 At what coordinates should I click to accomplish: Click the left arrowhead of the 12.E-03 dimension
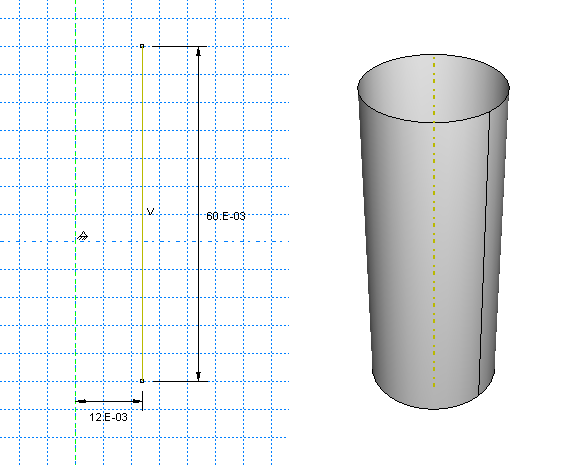coord(81,401)
